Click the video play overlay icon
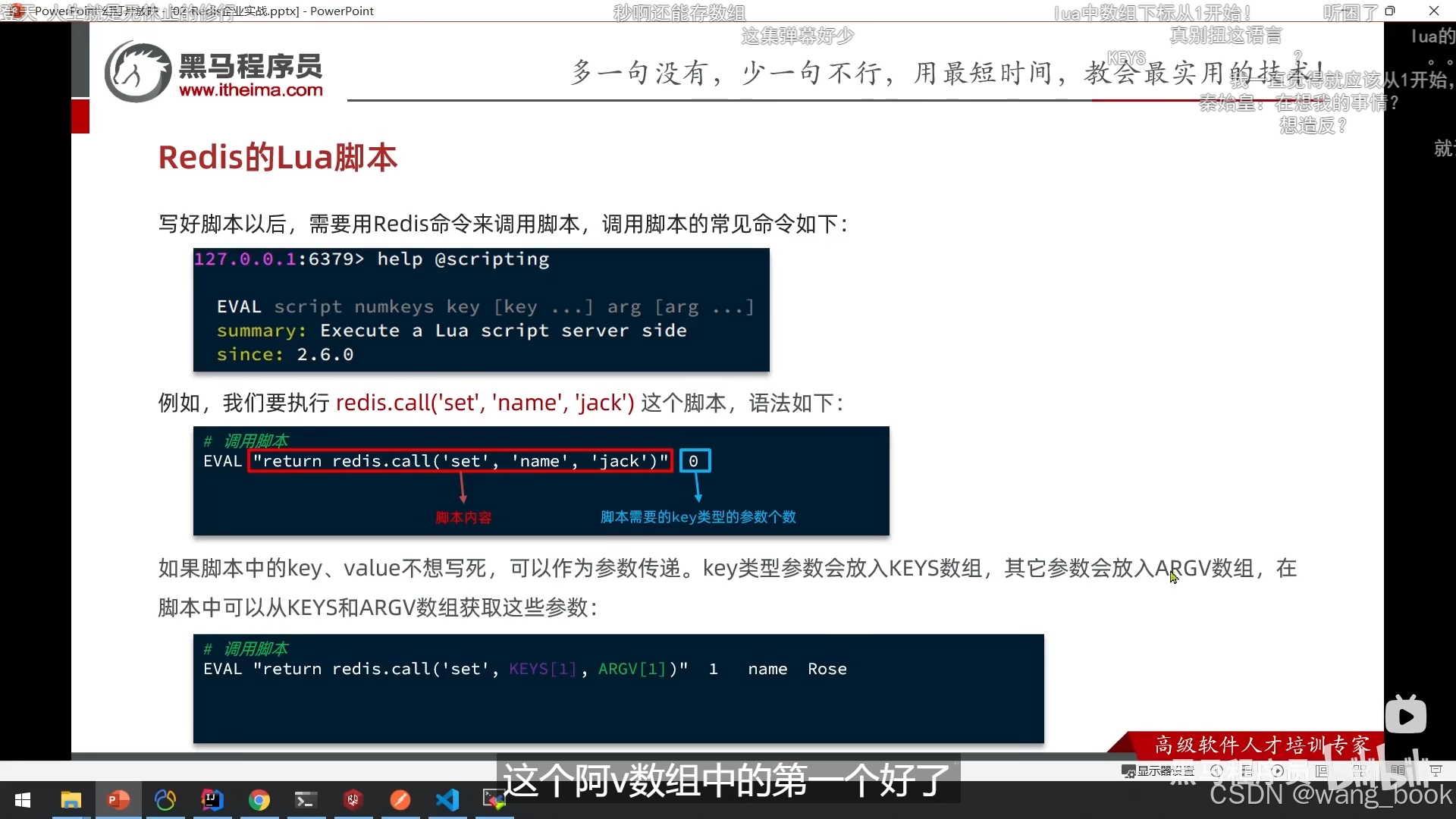 (1405, 717)
